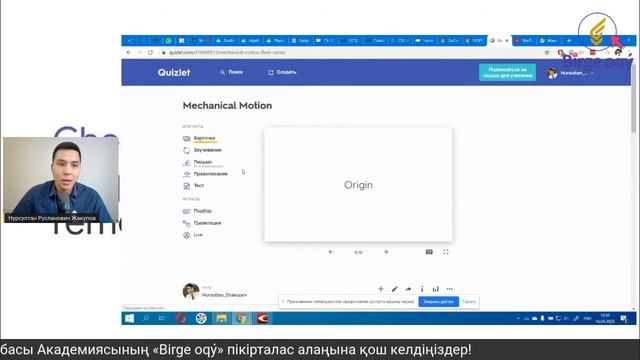640x360 pixels.
Task: Click the page vertical scrollbar
Action: click(633, 98)
